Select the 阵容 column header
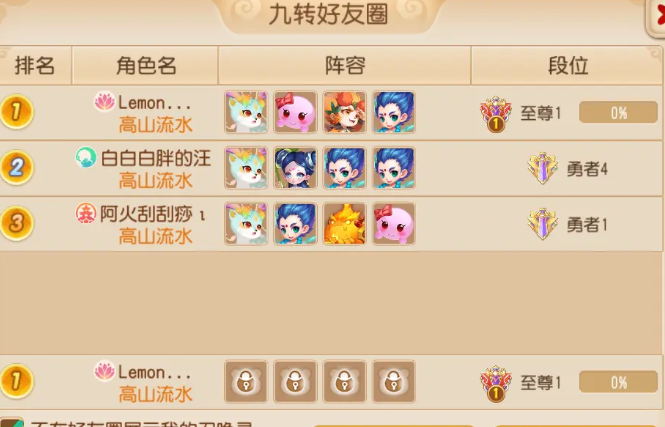Viewport: 665px width, 427px height. (x=344, y=66)
